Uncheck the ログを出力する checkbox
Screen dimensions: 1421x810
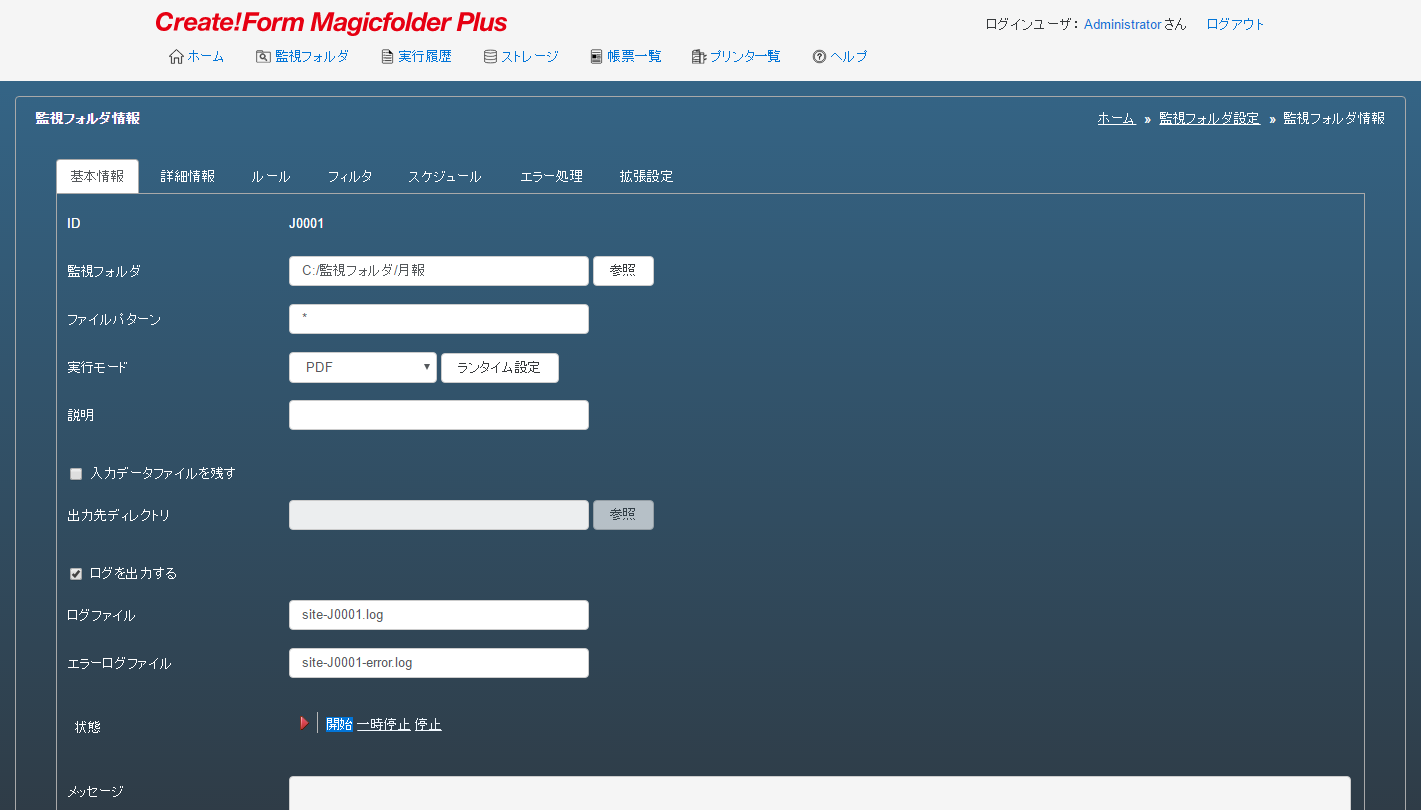click(x=76, y=574)
